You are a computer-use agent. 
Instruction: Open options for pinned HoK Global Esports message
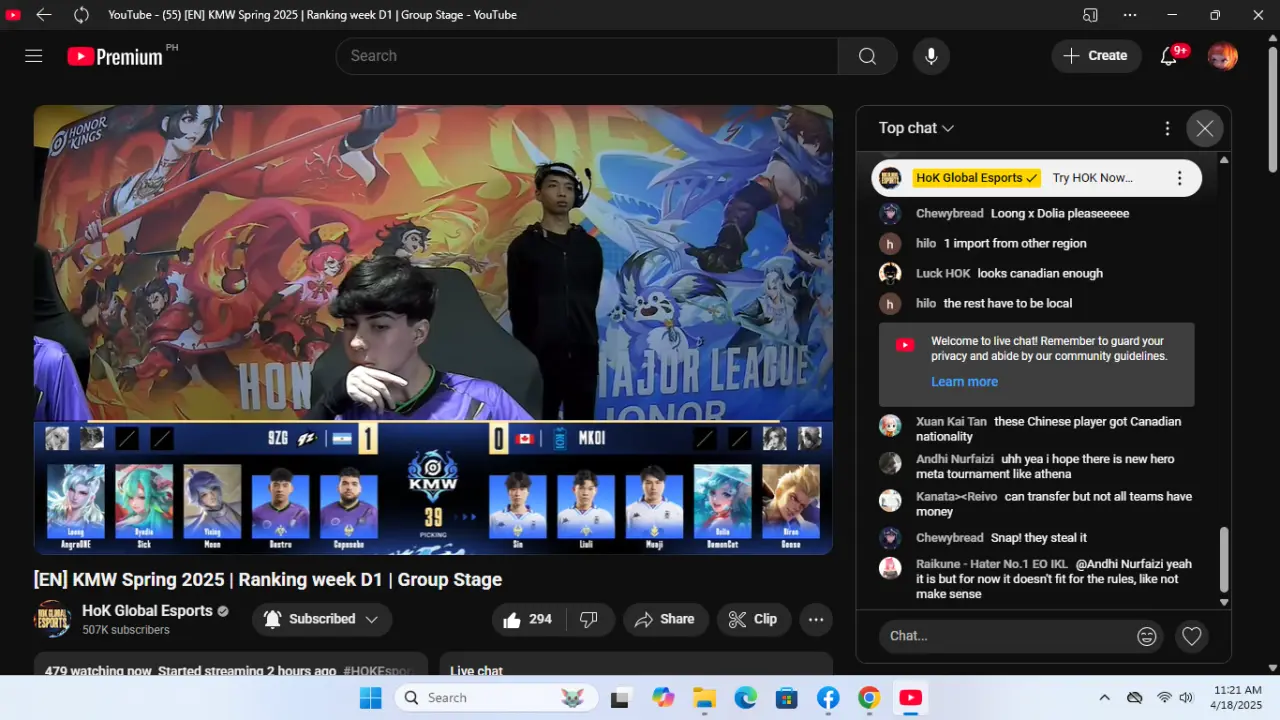(x=1179, y=178)
